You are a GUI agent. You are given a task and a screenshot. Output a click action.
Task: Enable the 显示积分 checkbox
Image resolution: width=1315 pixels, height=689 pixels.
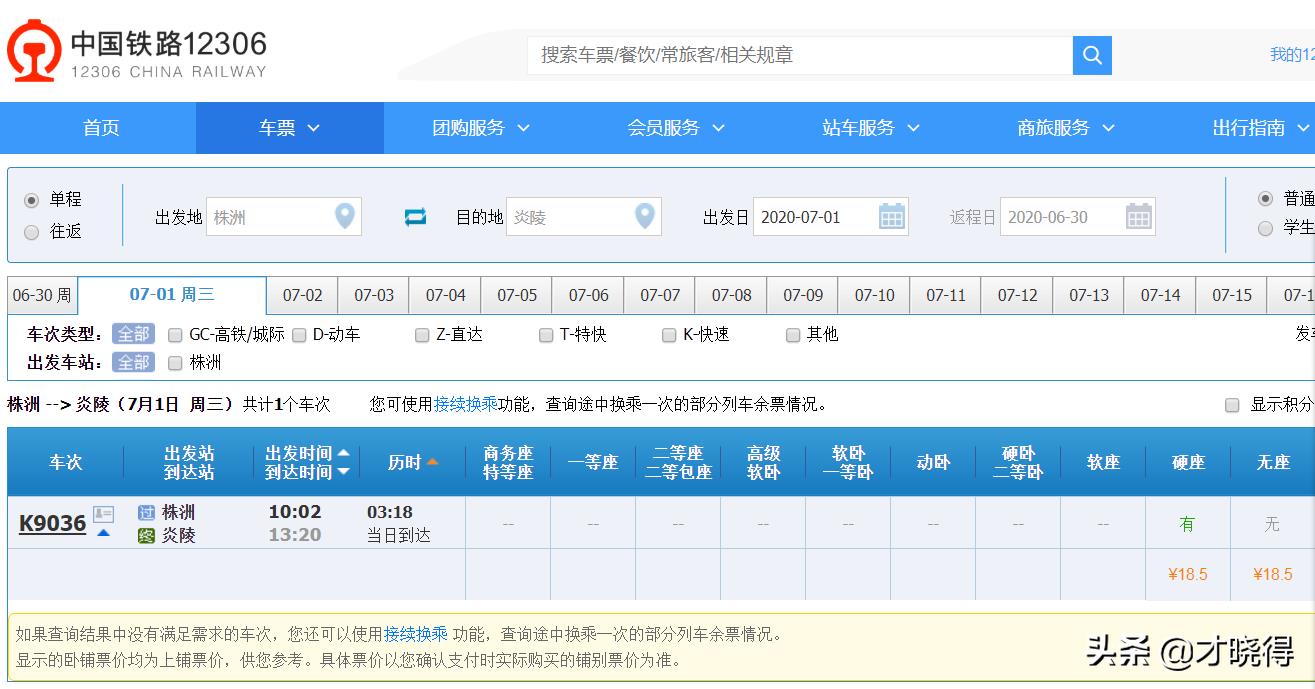(x=1232, y=405)
